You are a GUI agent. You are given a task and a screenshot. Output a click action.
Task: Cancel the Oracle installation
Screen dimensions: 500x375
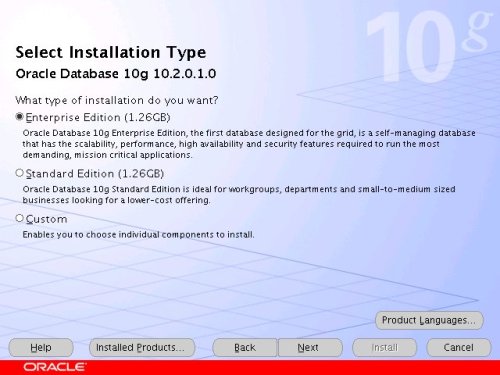[458, 348]
